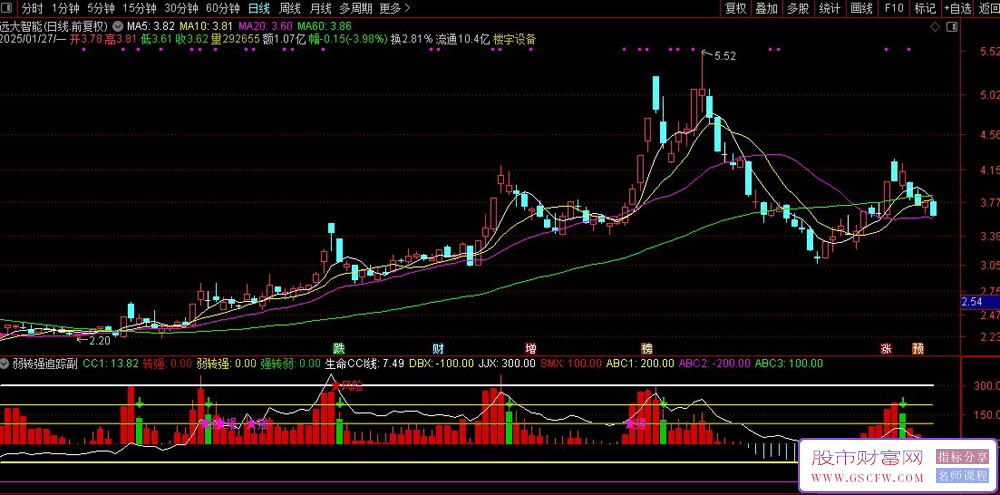Click the ABC1: 200.00 value

[x=640, y=364]
